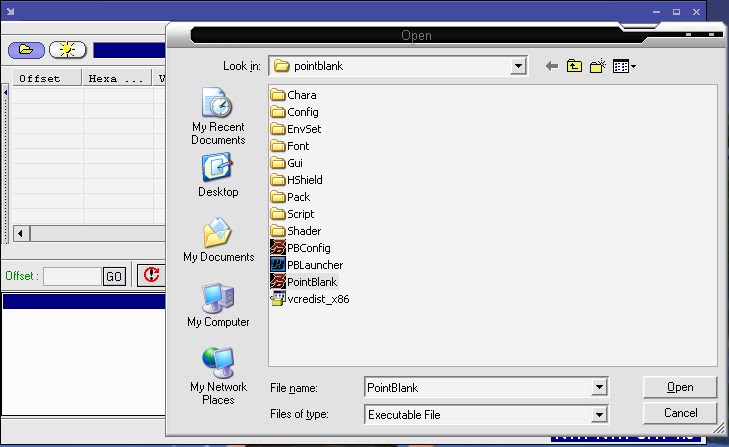Click the GO button next to Offset

[x=114, y=277]
